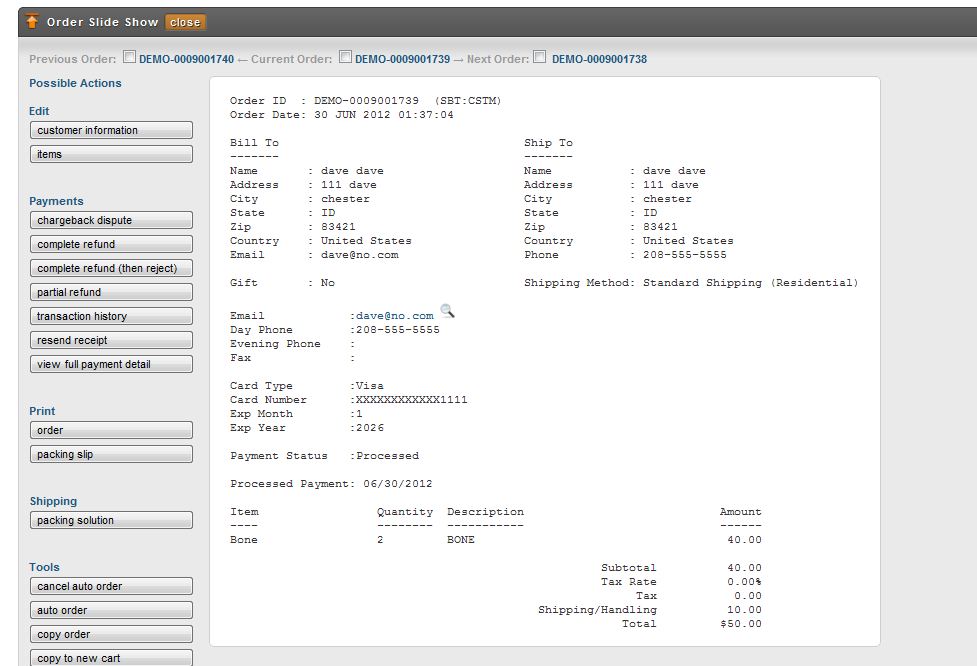Issue a complete refund

(x=112, y=244)
